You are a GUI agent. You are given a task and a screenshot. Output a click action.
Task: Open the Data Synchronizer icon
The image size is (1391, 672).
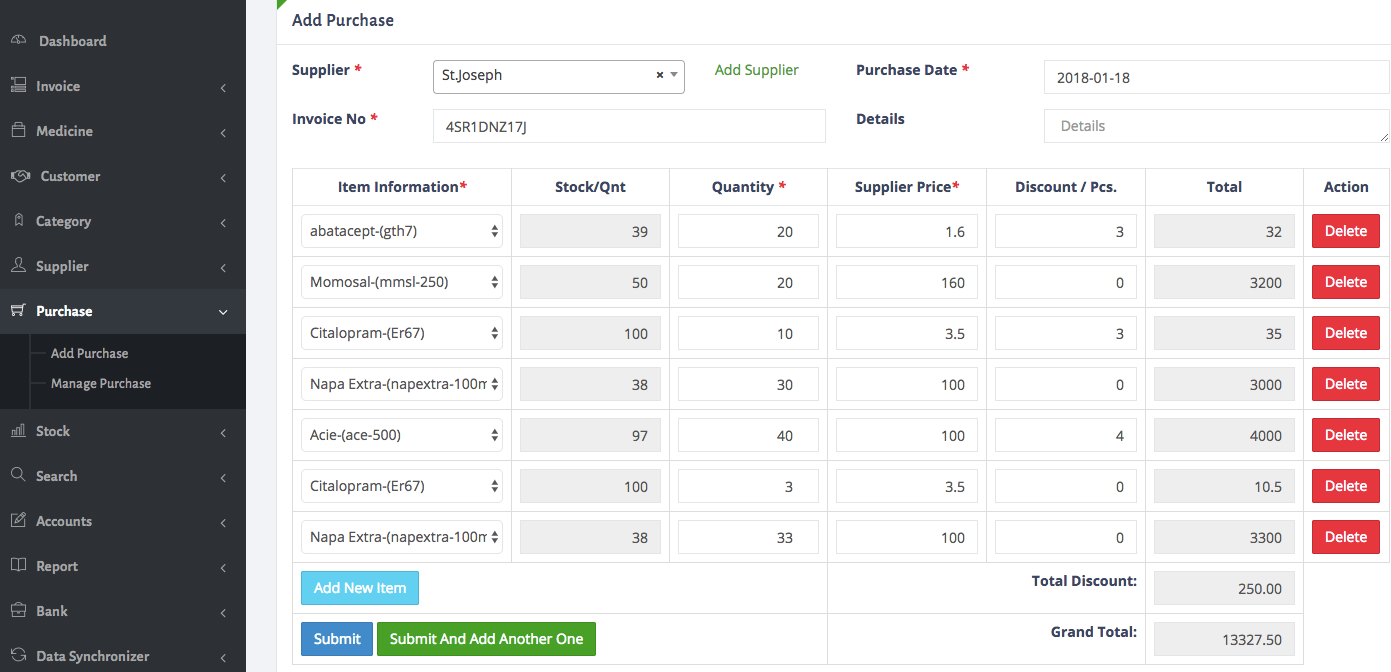pyautogui.click(x=18, y=655)
